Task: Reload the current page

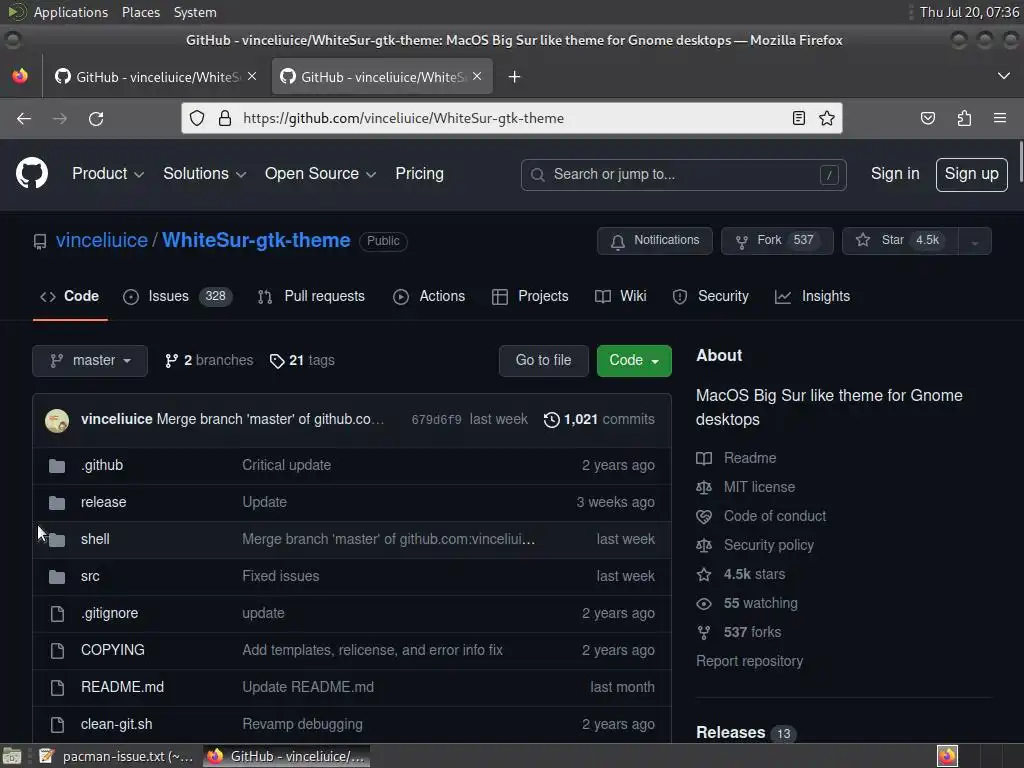Action: 96,118
